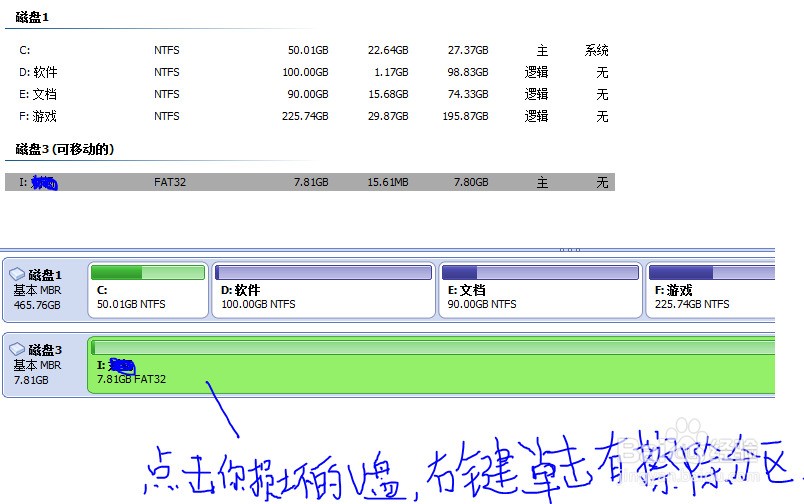Click the 15.61MB used space value
This screenshot has width=804, height=504.
coord(388,182)
